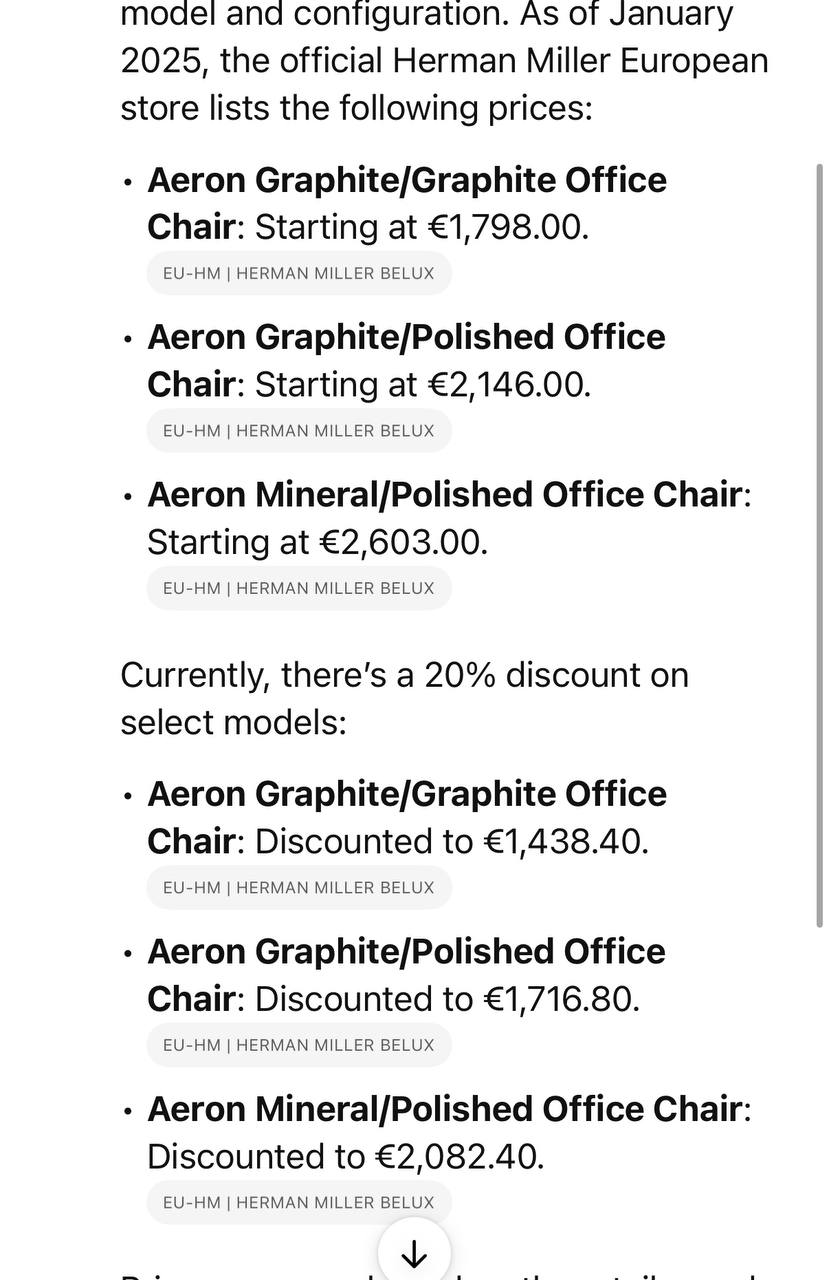Open the source chip under the €2,603.00 price

pos(299,588)
